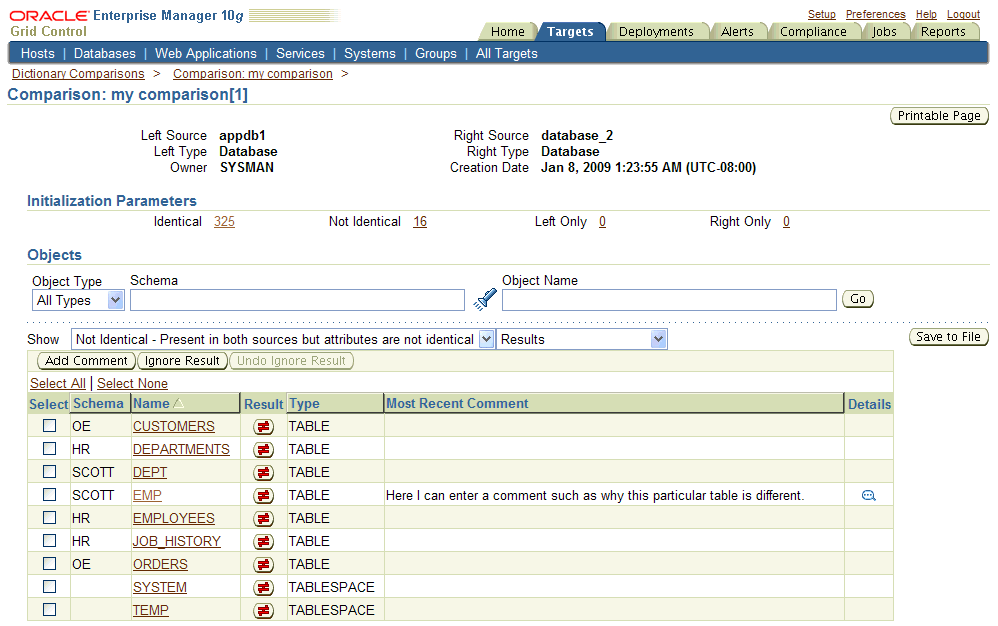This screenshot has height=626, width=998.
Task: Open the JOB_HISTORY table link
Action: point(176,541)
